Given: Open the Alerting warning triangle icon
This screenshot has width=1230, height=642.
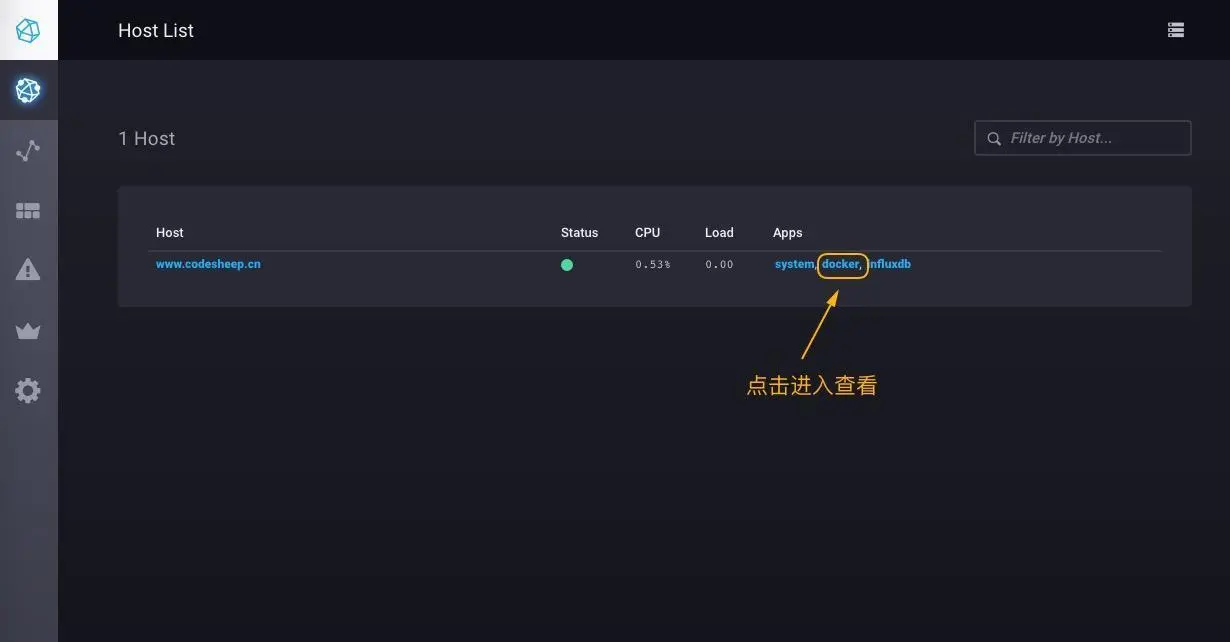Looking at the screenshot, I should [28, 269].
